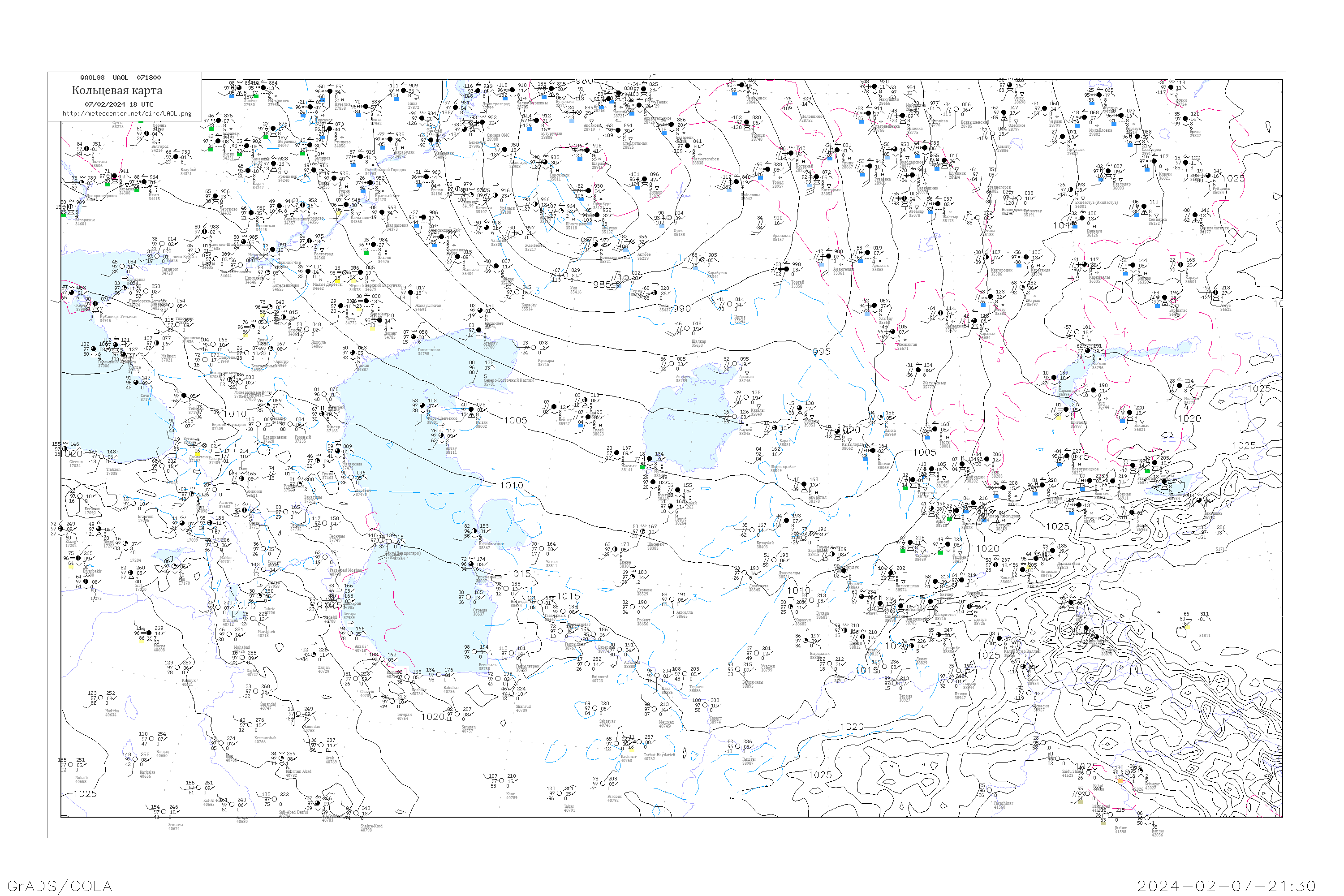The height and width of the screenshot is (896, 1344).
Task: Click the Кольцевая карта map title
Action: coord(117,90)
